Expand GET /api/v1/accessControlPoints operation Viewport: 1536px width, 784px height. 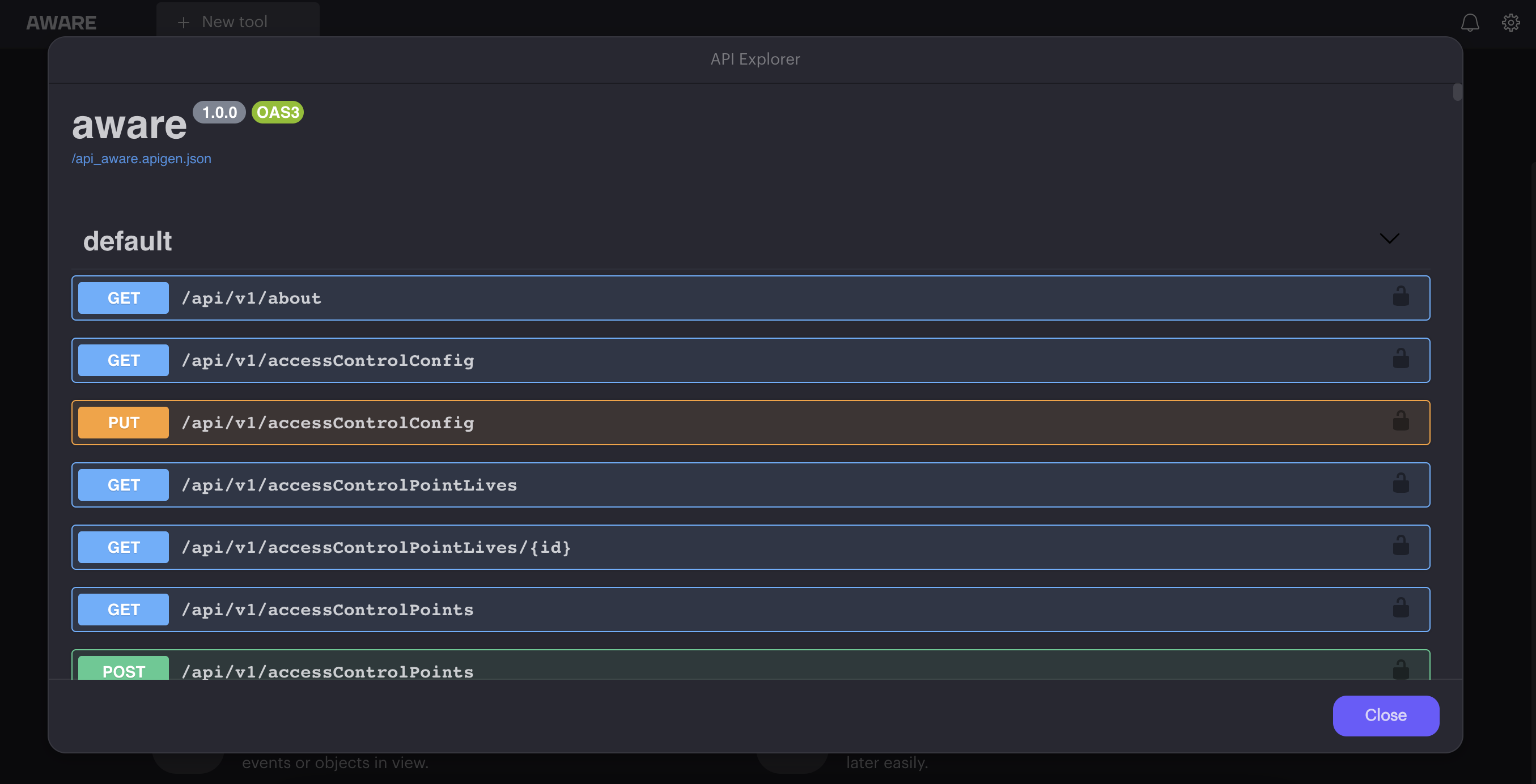pos(750,610)
